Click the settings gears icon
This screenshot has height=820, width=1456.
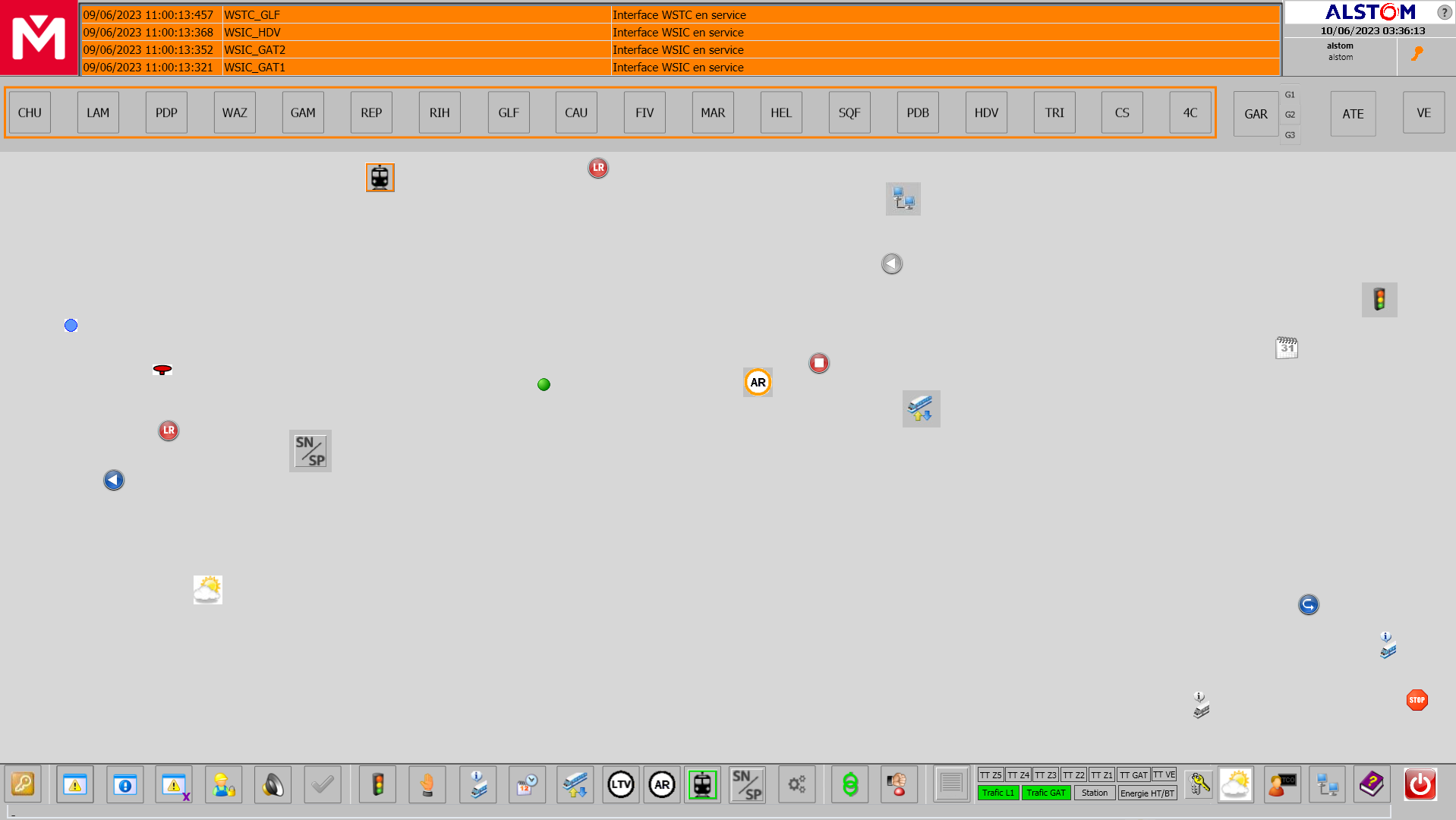(796, 785)
